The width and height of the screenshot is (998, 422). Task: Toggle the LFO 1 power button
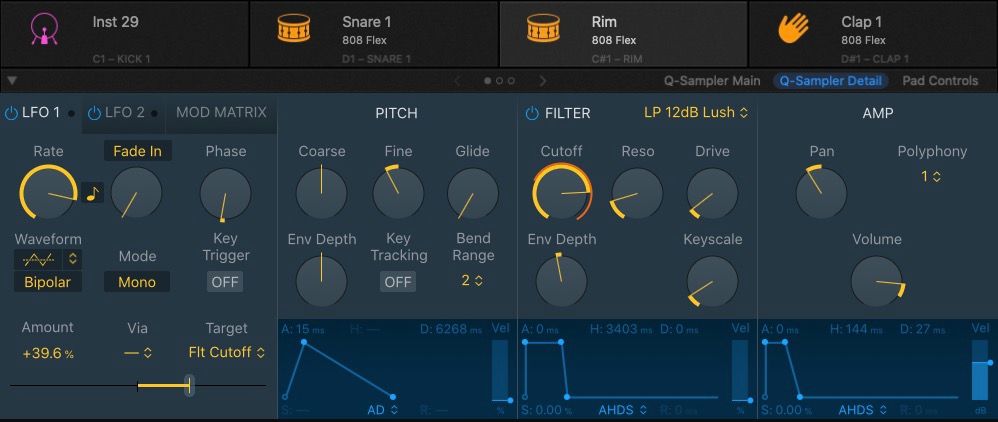[x=11, y=113]
